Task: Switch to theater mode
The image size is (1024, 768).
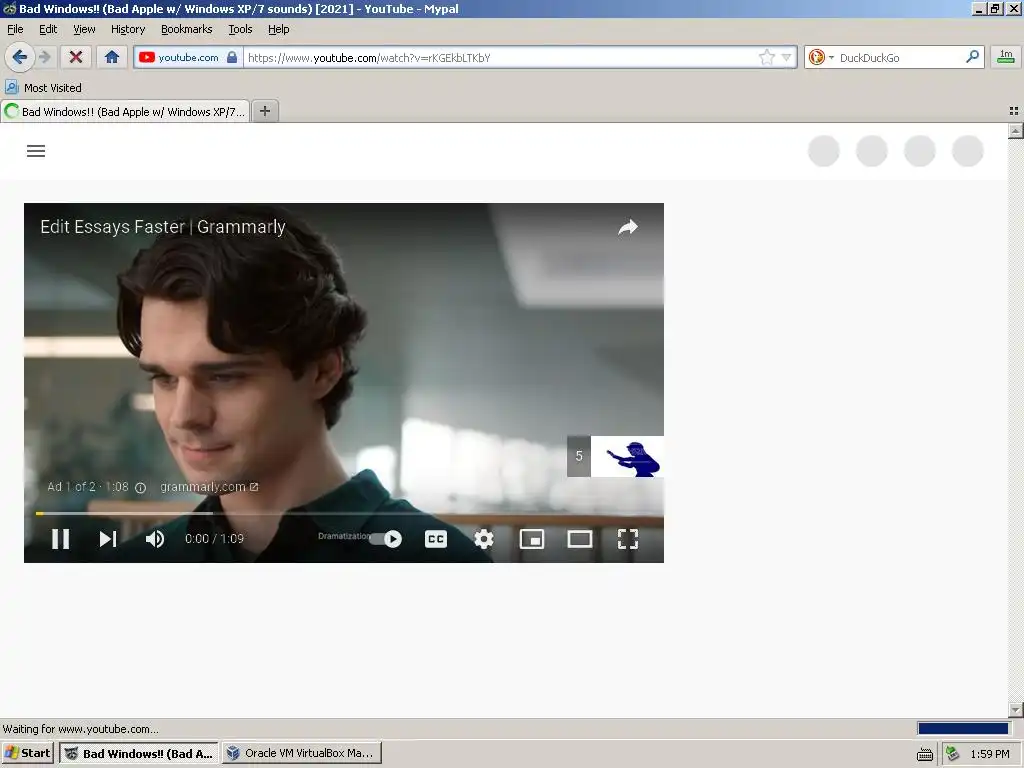Action: click(579, 539)
